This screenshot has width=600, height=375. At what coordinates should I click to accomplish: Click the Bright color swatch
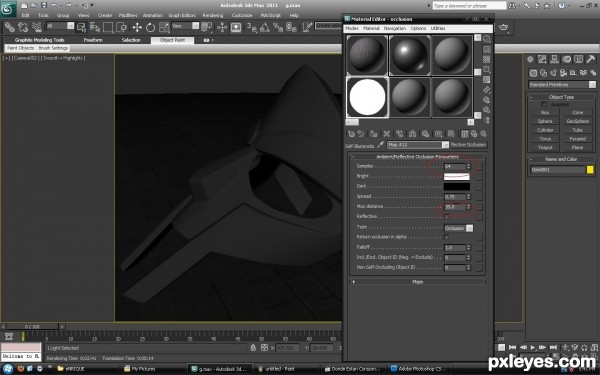[x=457, y=176]
